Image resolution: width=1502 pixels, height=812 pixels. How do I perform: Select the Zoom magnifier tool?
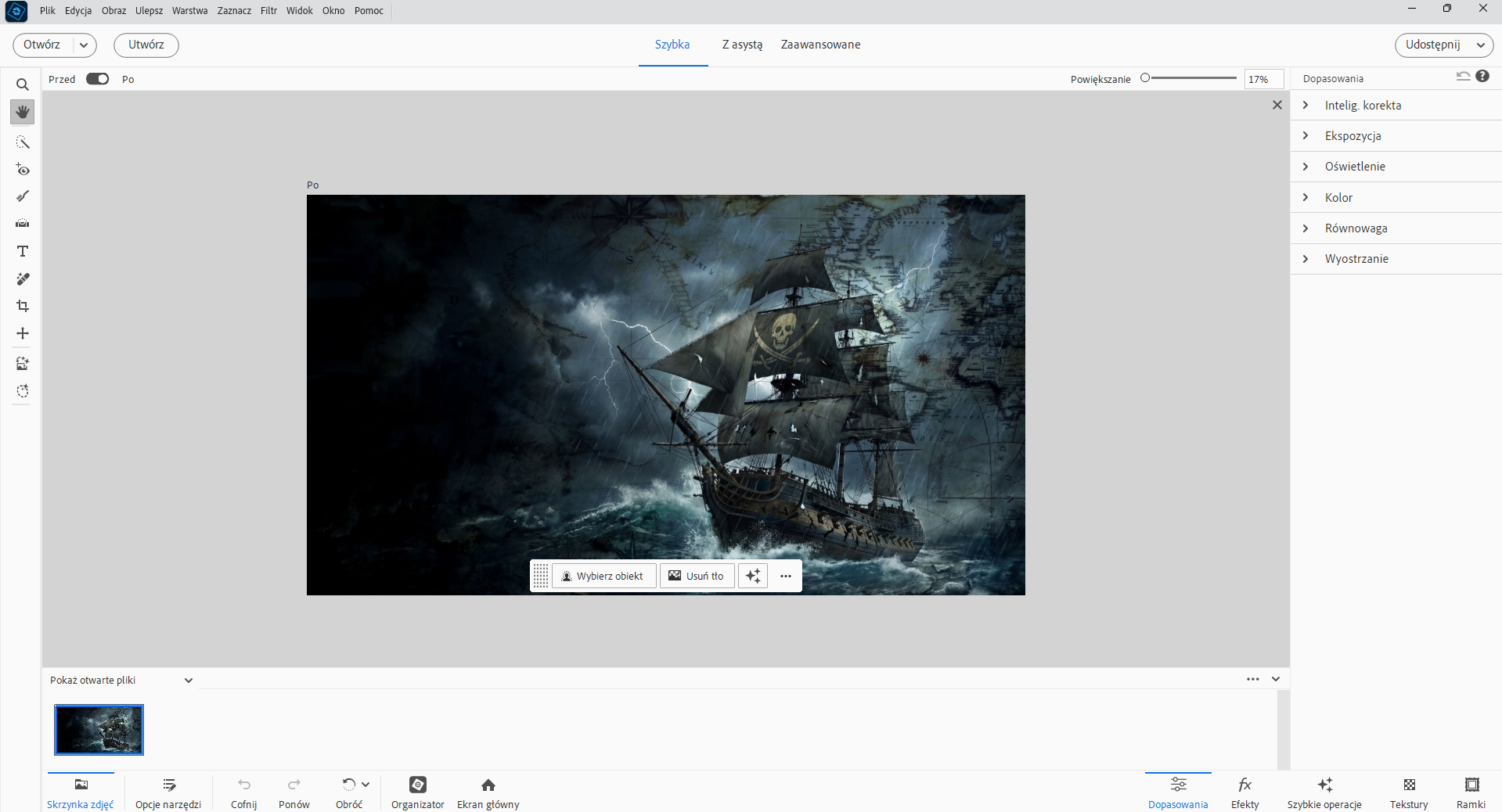[x=23, y=84]
